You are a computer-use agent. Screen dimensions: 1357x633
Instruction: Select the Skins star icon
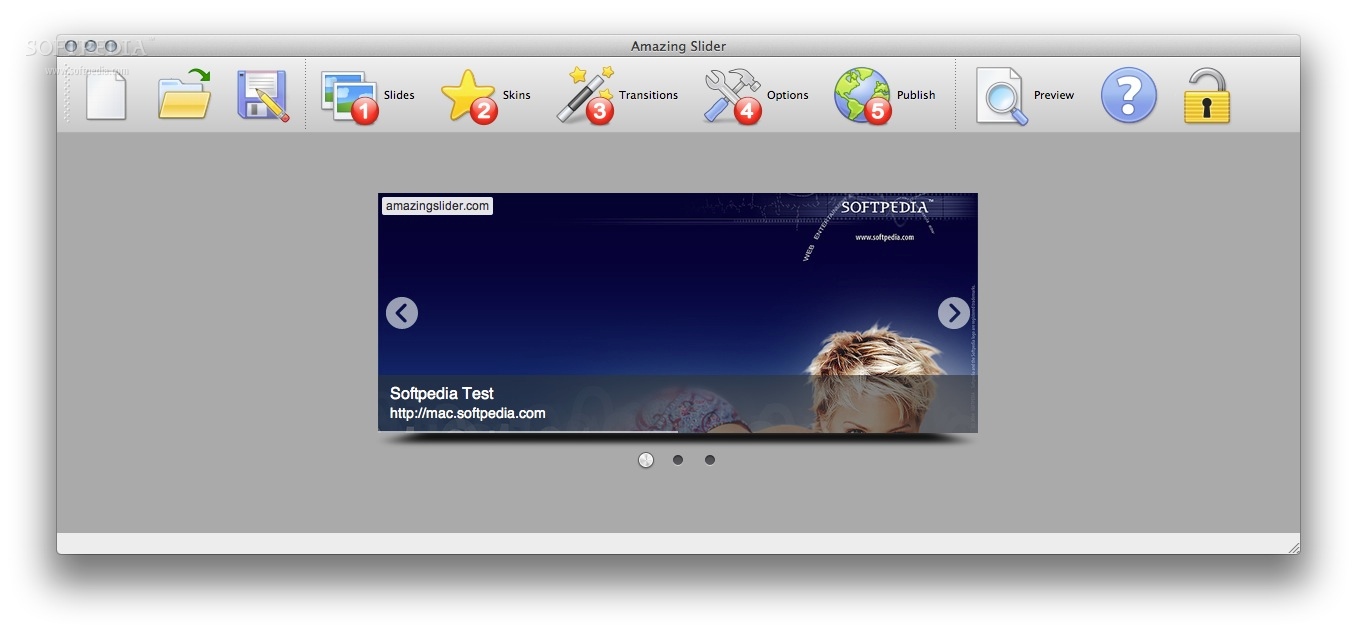point(468,95)
